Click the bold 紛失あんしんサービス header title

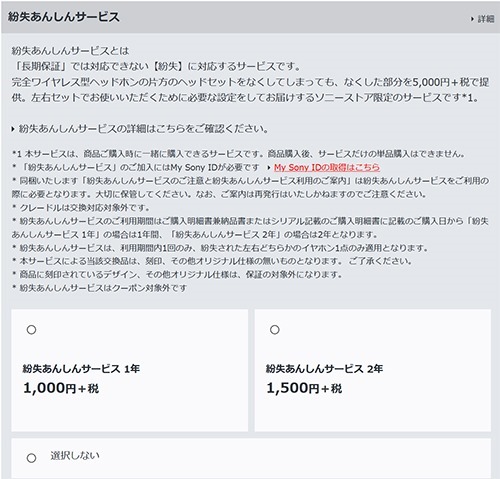pyautogui.click(x=64, y=17)
